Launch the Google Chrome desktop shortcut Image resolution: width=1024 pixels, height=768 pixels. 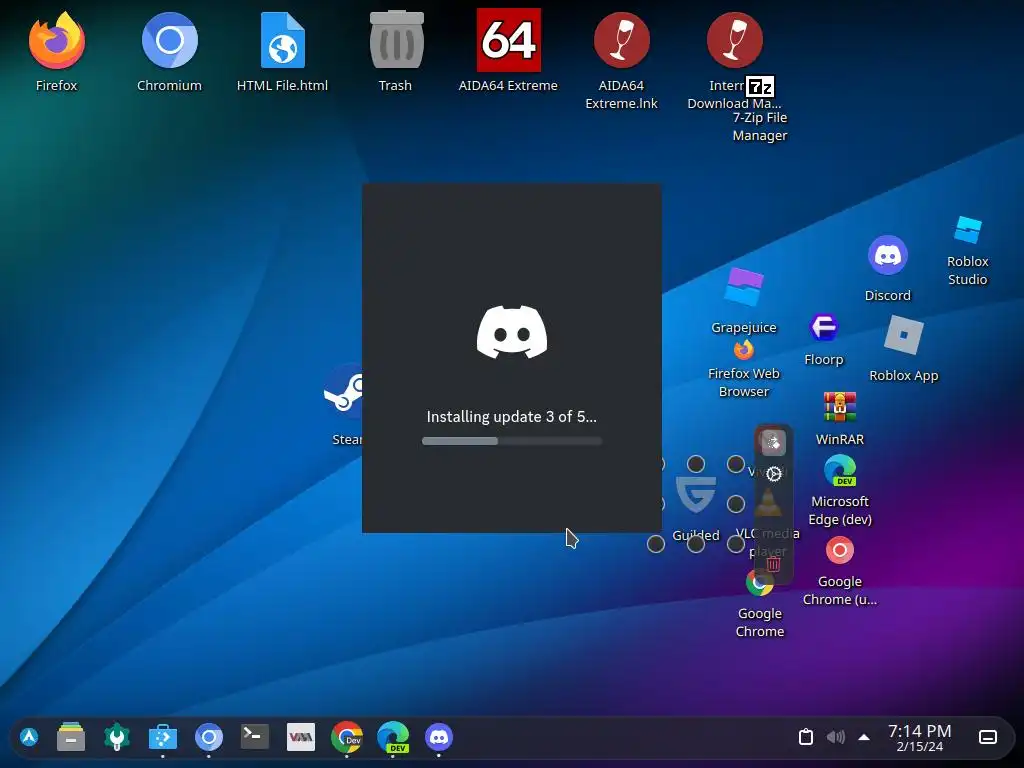point(760,583)
